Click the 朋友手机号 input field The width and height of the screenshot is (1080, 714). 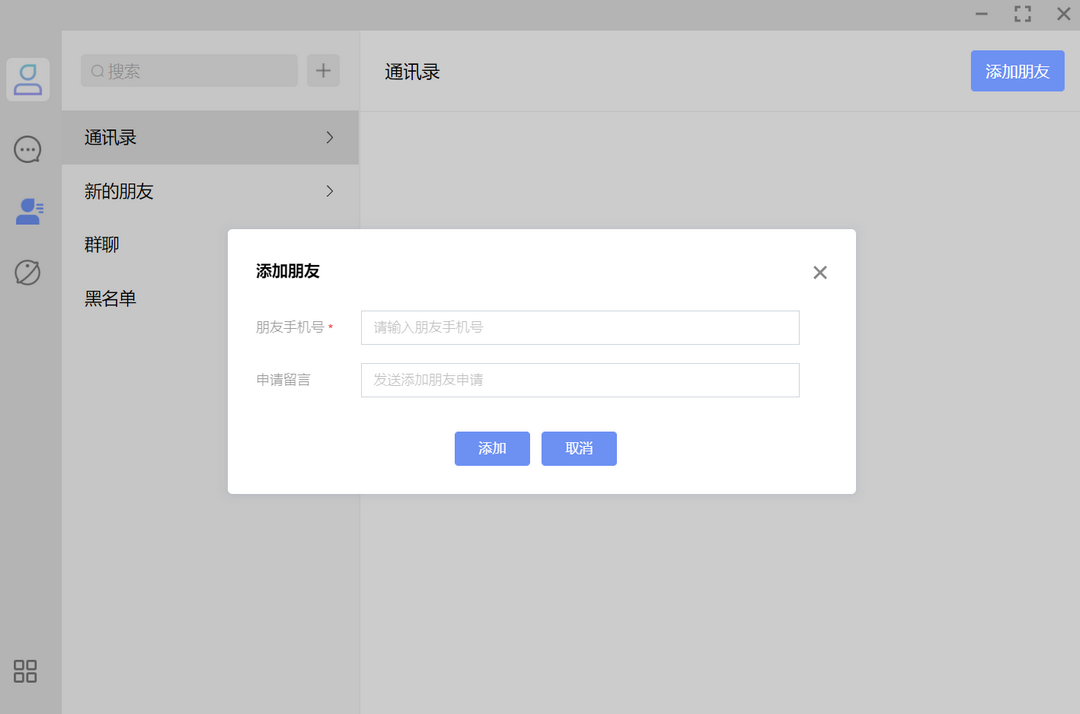pyautogui.click(x=579, y=327)
